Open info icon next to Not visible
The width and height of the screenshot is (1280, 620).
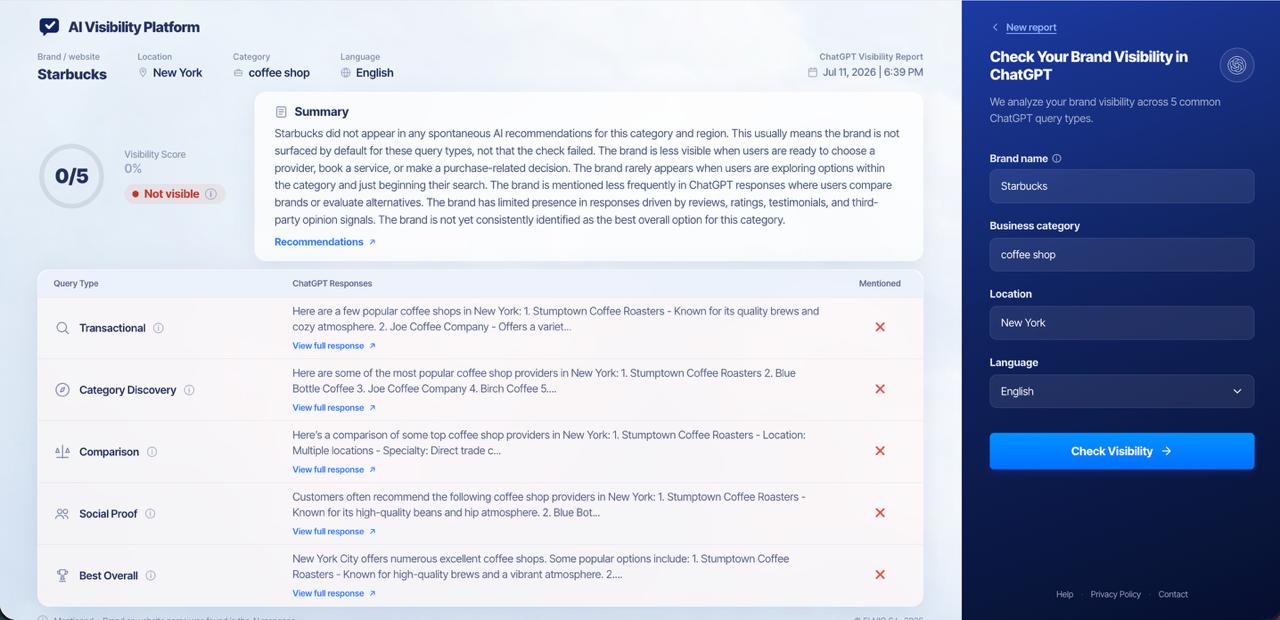click(x=210, y=194)
